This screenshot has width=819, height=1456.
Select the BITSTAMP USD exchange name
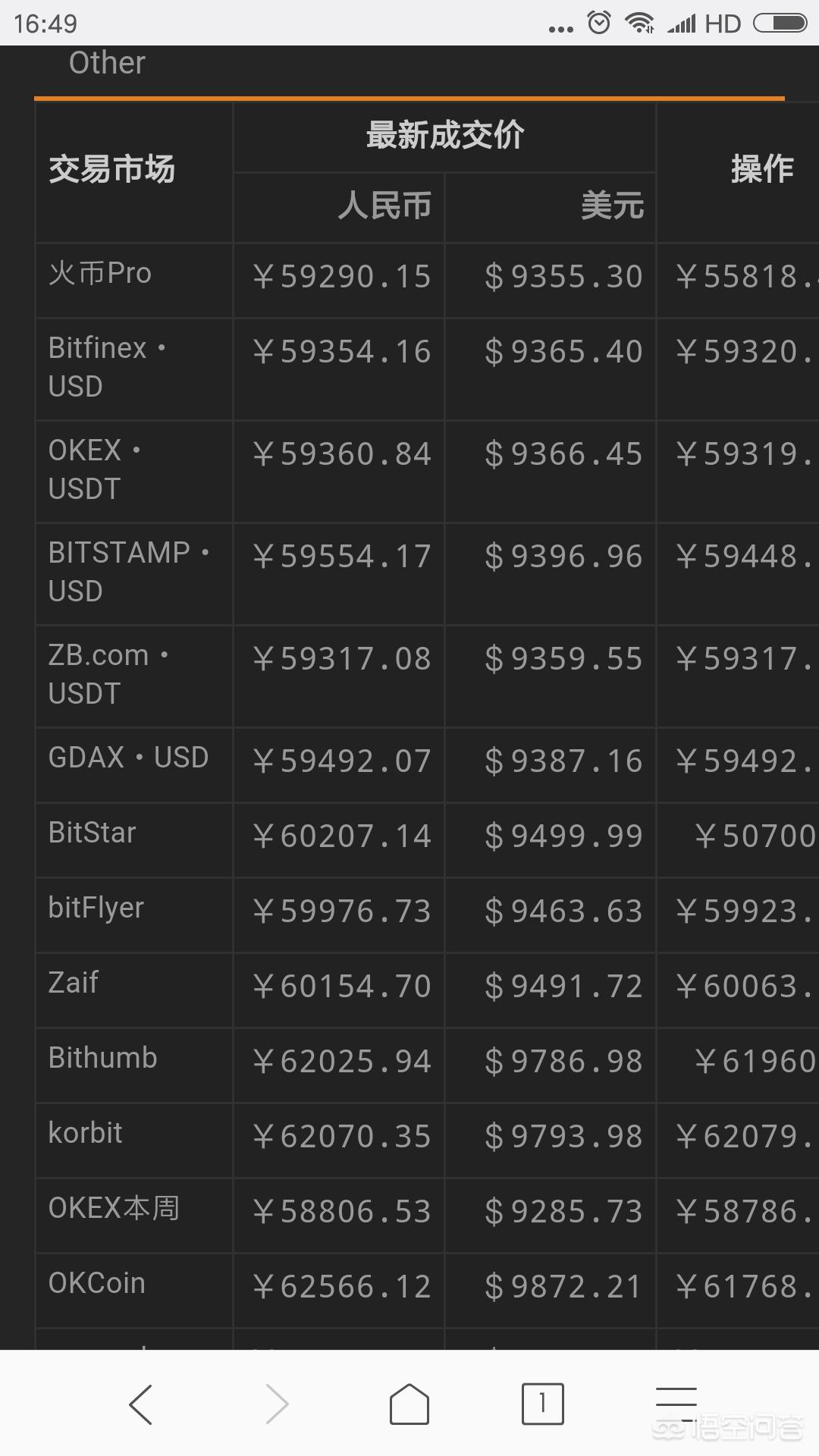click(x=129, y=572)
